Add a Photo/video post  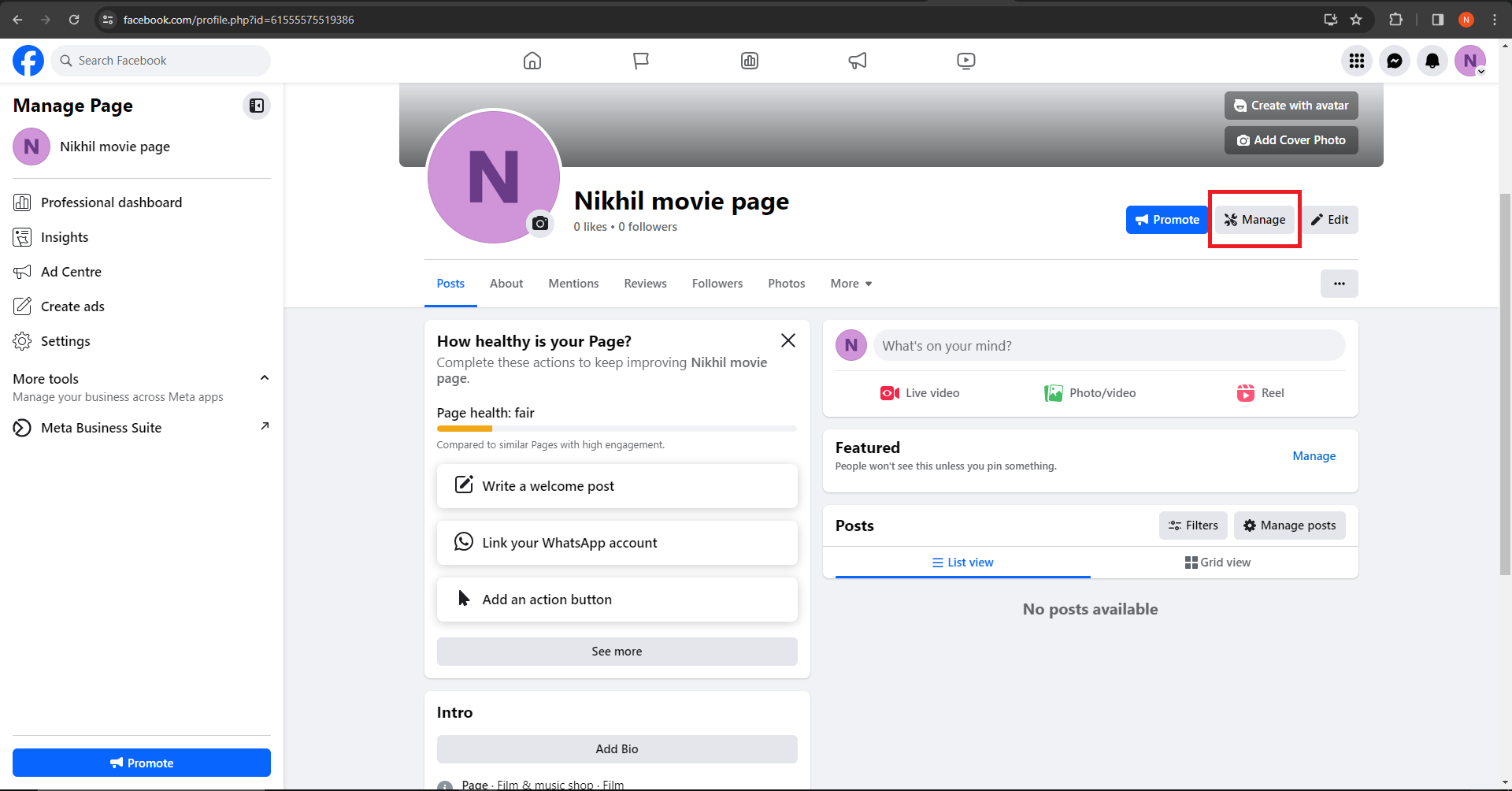coord(1090,393)
